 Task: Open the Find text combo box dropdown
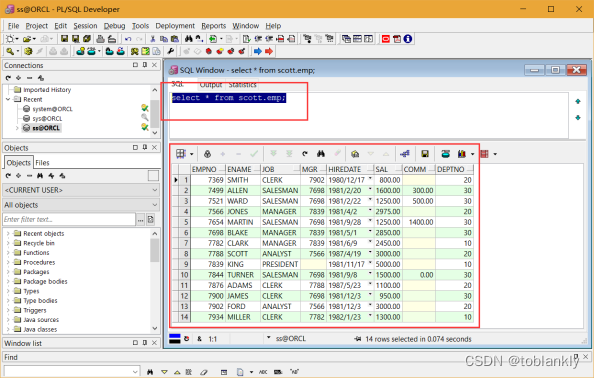click(x=135, y=372)
